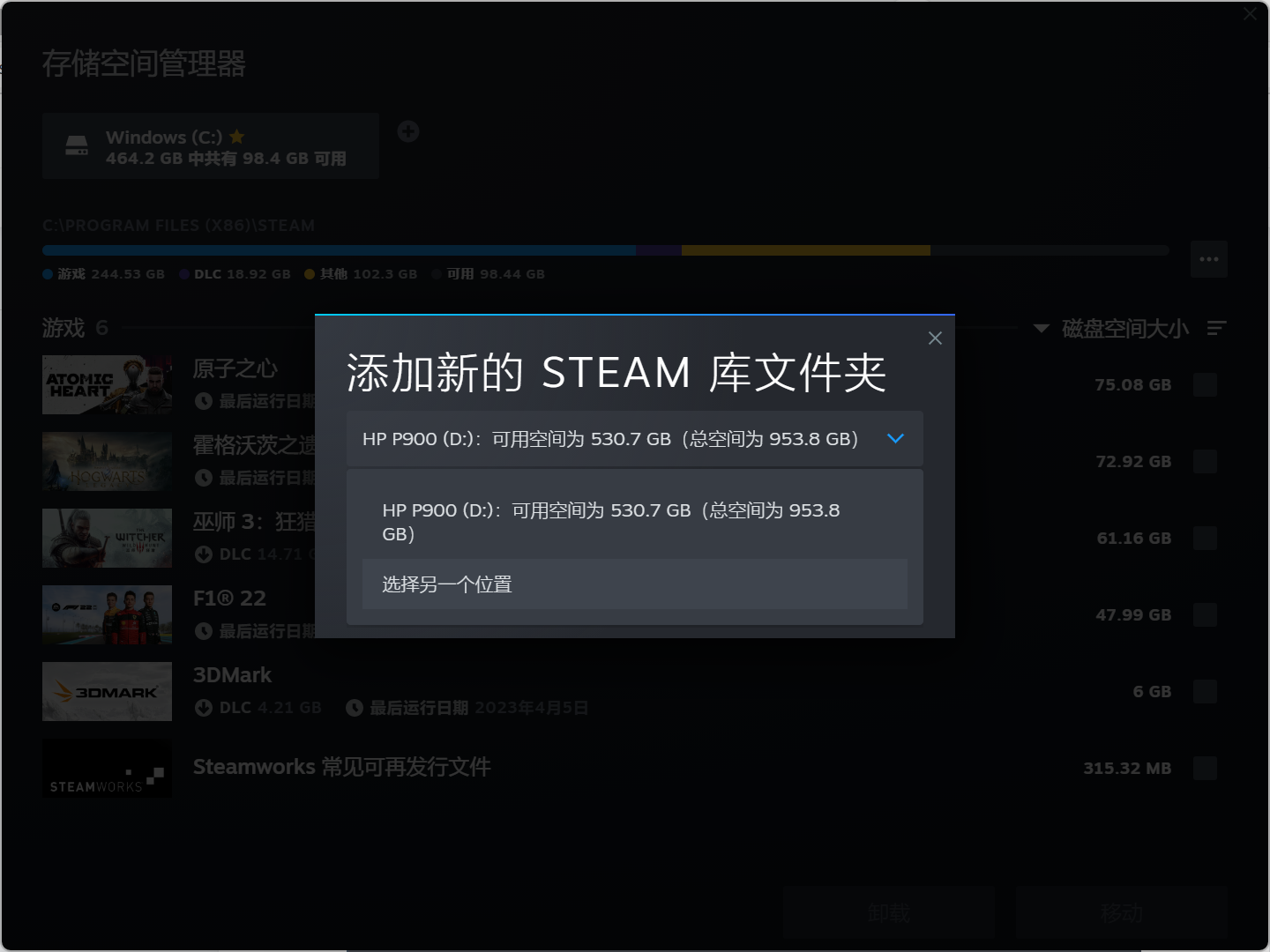The width and height of the screenshot is (1270, 952).
Task: Click the DLC download icon under 巫师 3
Action: [x=204, y=554]
